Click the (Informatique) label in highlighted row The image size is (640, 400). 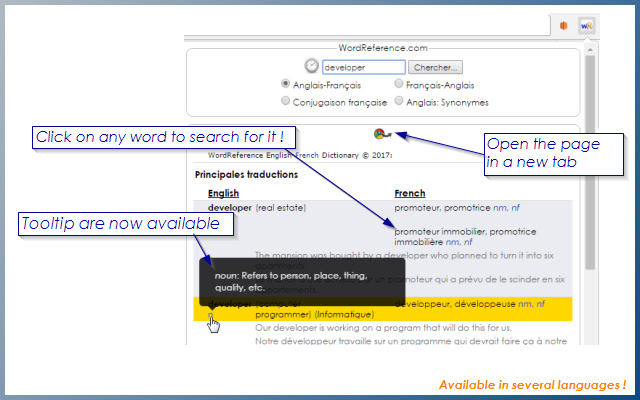coord(344,314)
